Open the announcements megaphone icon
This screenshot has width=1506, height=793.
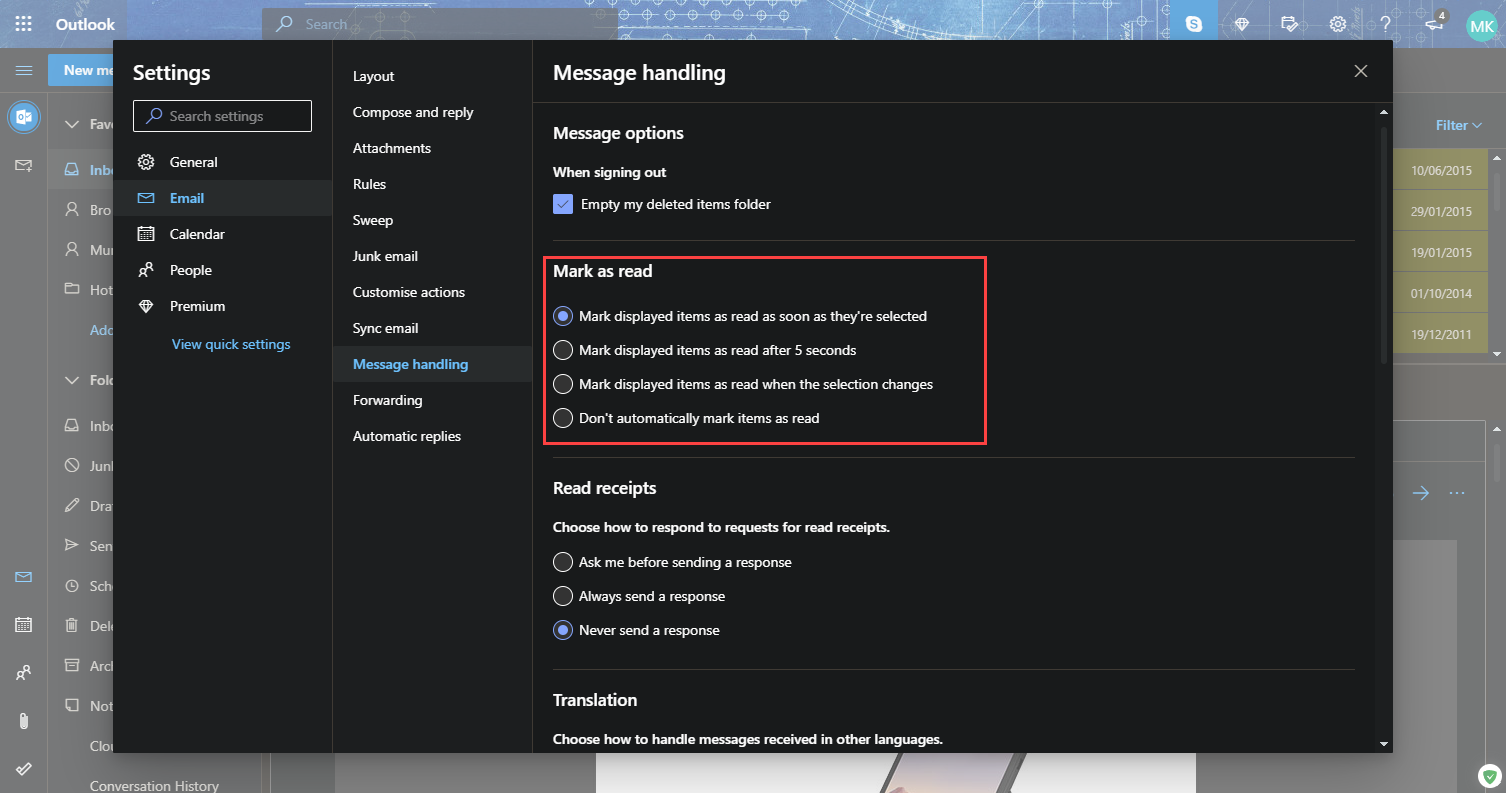click(x=1434, y=24)
